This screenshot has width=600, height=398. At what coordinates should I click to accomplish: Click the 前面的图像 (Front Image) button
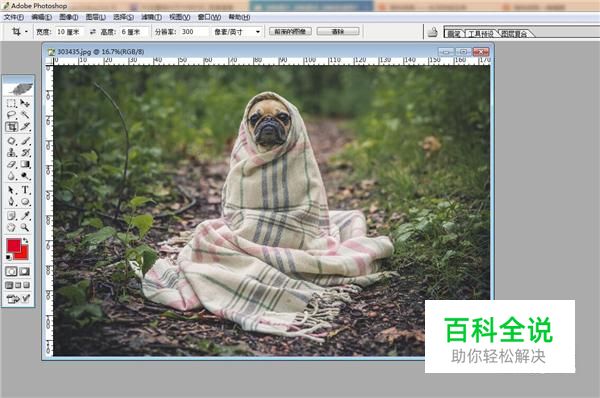pyautogui.click(x=290, y=31)
